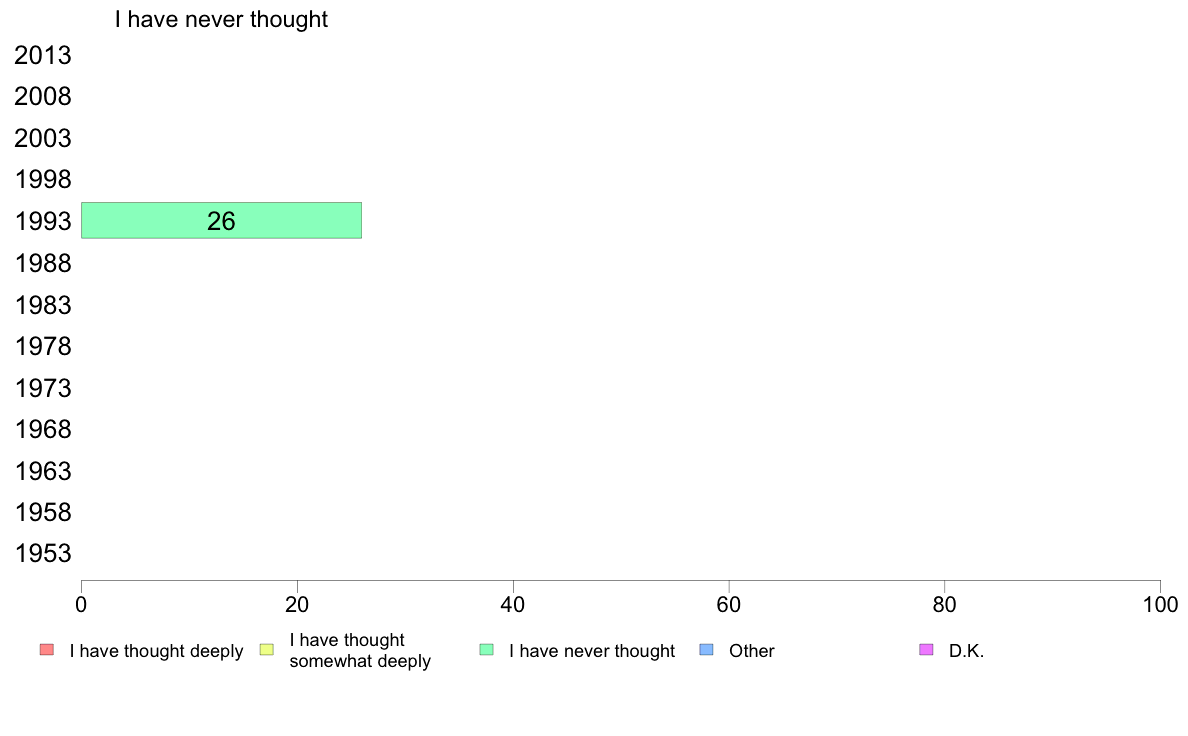1188x736 pixels.
Task: Click the 'I have thought somewhat deeply' legend text
Action: [x=360, y=650]
